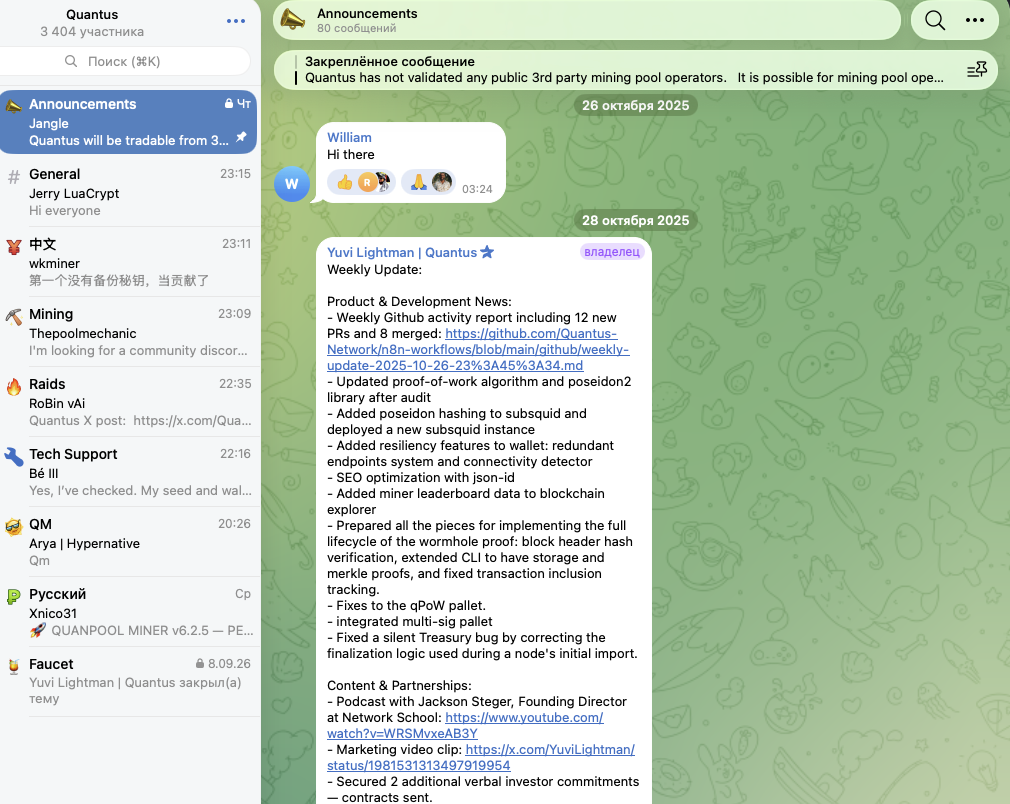The image size is (1010, 804).
Task: Click the pin icon on Announcements topic
Action: [x=241, y=137]
